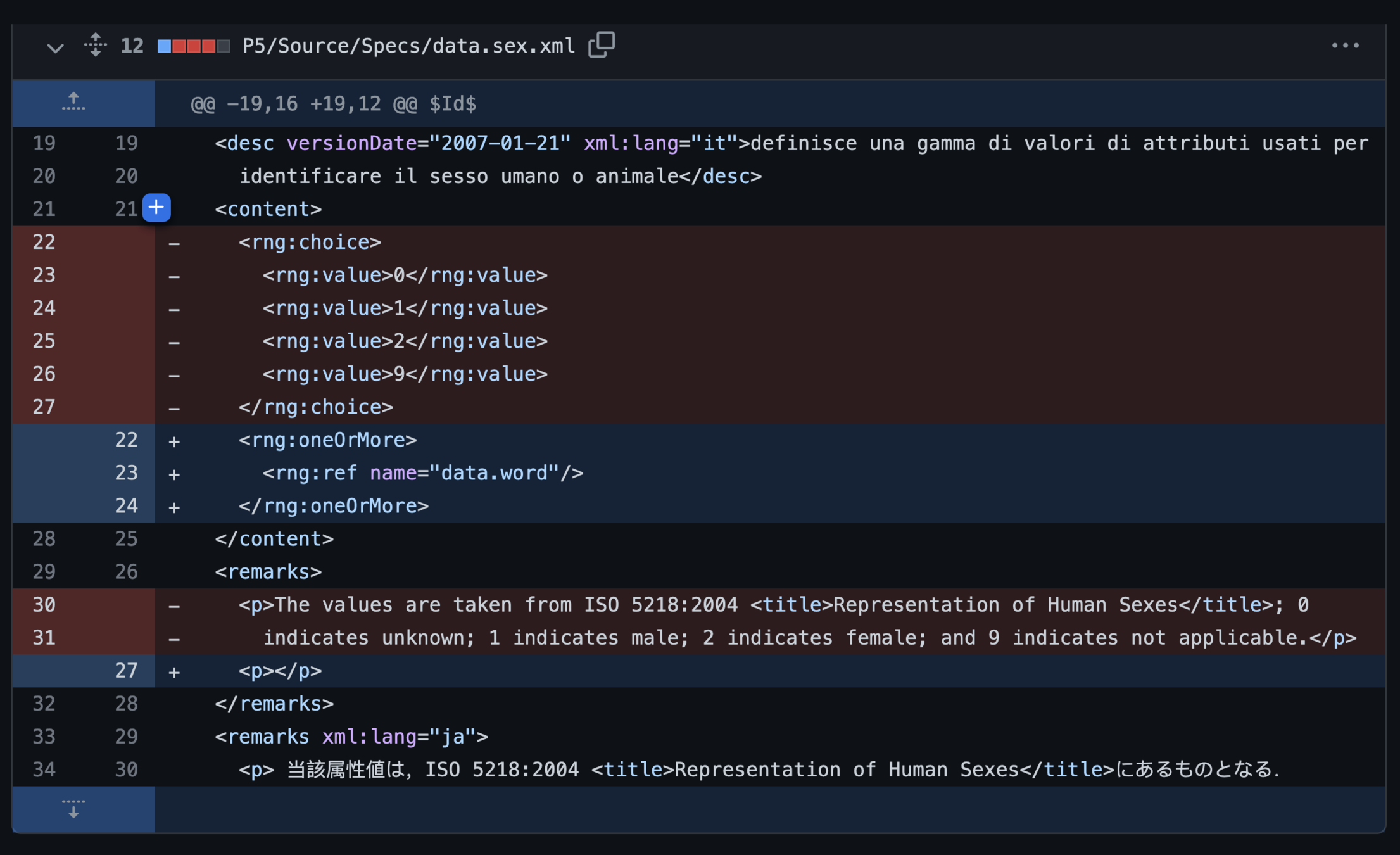Viewport: 1400px width, 855px height.
Task: Collapse the data.sex.xml file diff
Action: click(55, 47)
